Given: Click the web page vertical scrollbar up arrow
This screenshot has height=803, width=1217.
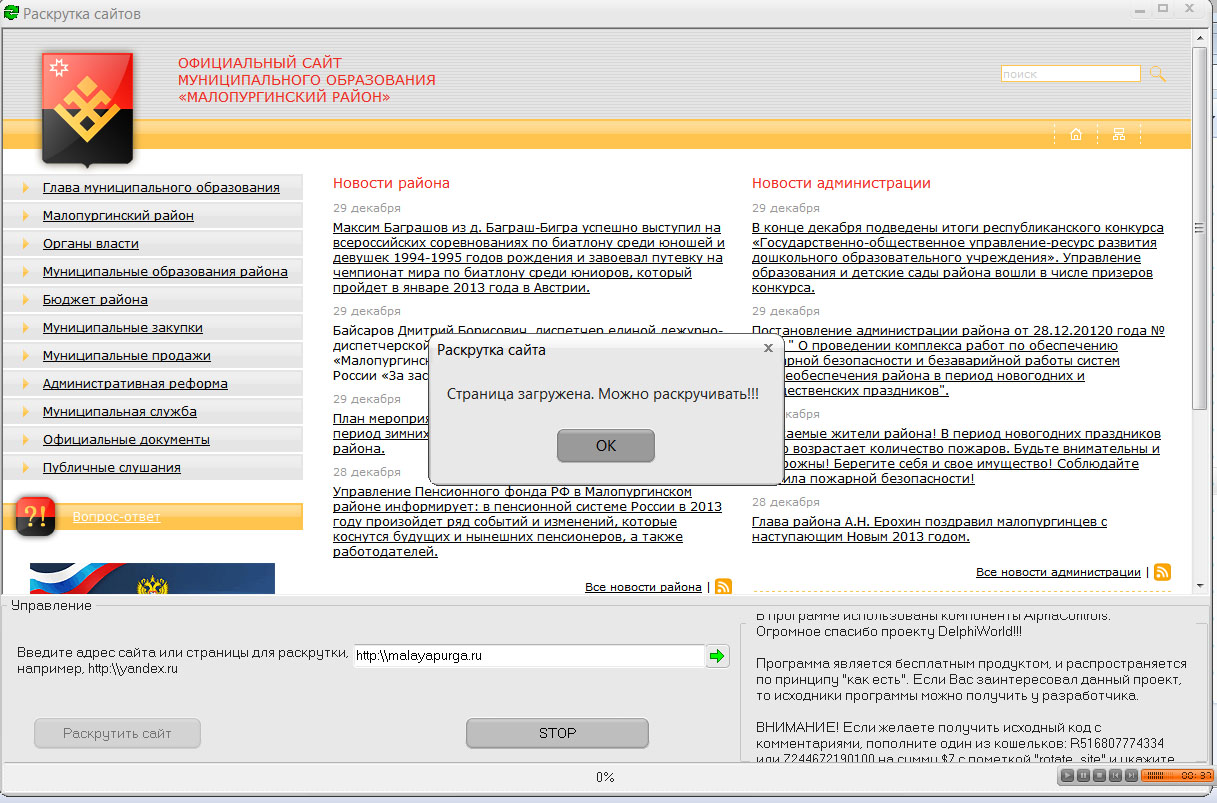Looking at the screenshot, I should click(1200, 38).
